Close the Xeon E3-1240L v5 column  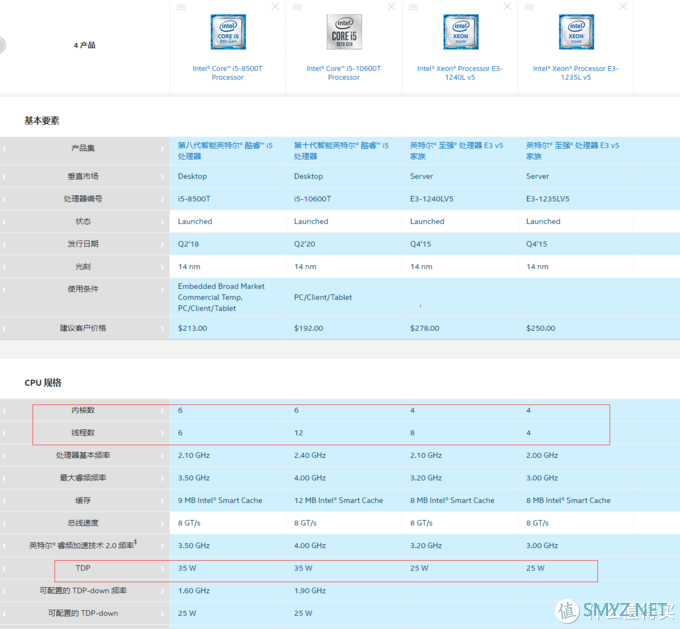pyautogui.click(x=508, y=7)
